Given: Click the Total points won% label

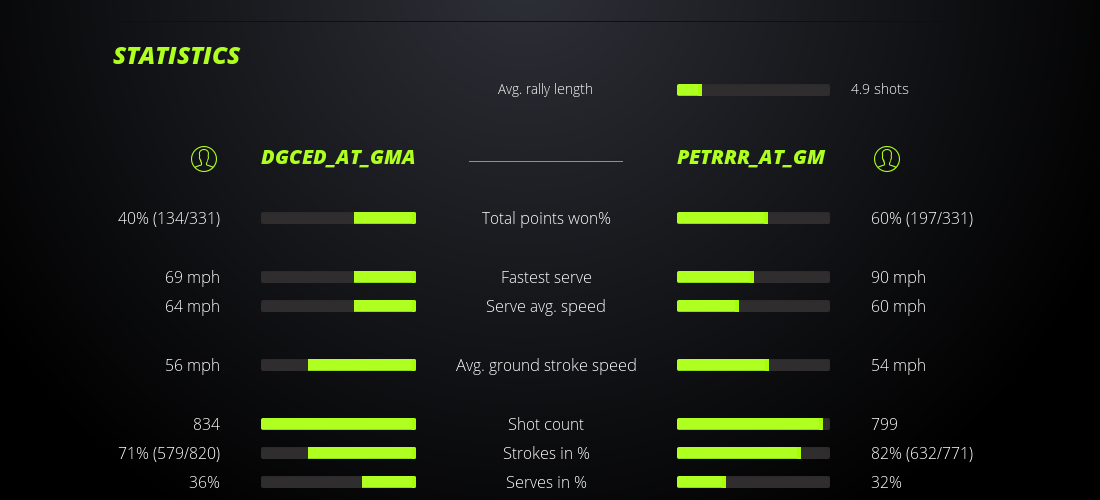Looking at the screenshot, I should coord(546,218).
